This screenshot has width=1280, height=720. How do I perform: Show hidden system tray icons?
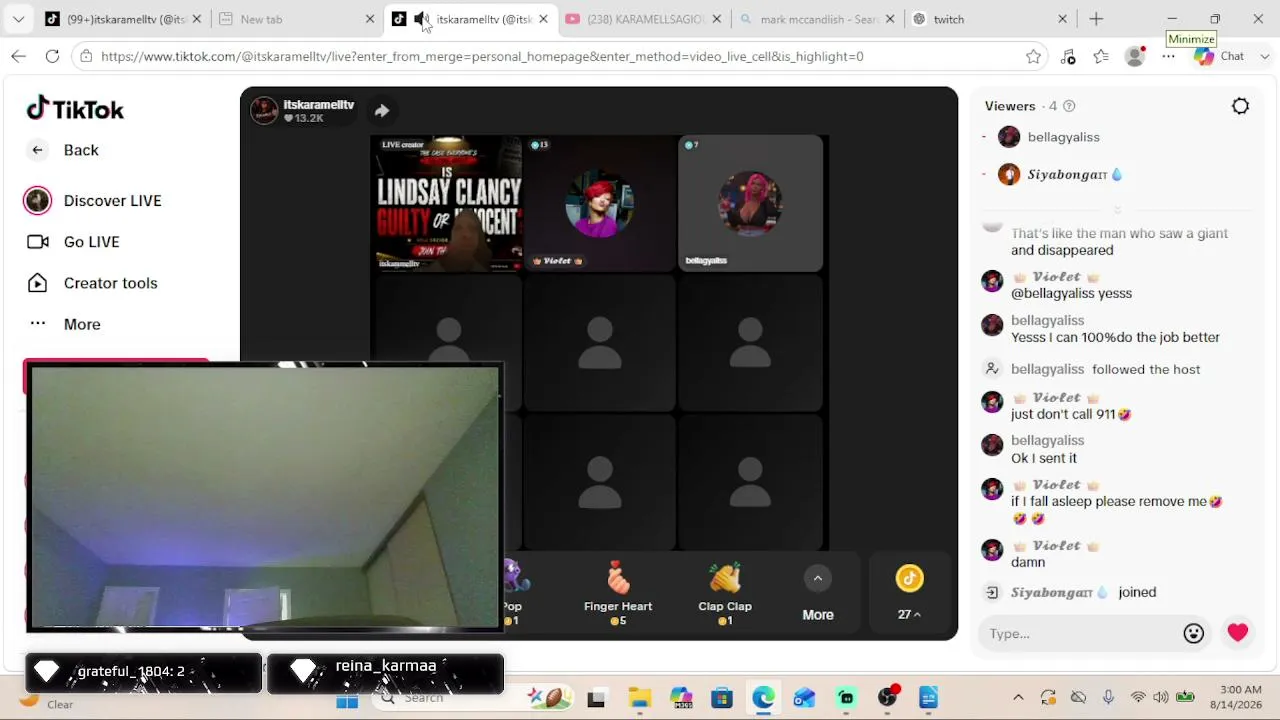click(x=1018, y=698)
